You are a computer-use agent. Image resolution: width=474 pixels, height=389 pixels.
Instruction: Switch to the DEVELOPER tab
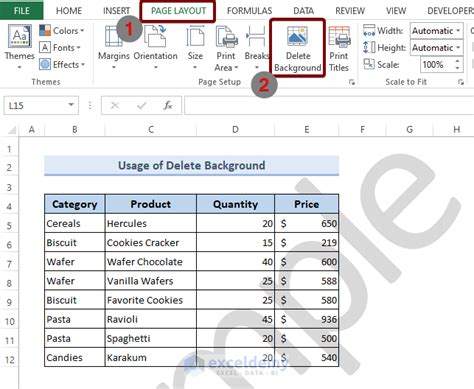tap(450, 11)
